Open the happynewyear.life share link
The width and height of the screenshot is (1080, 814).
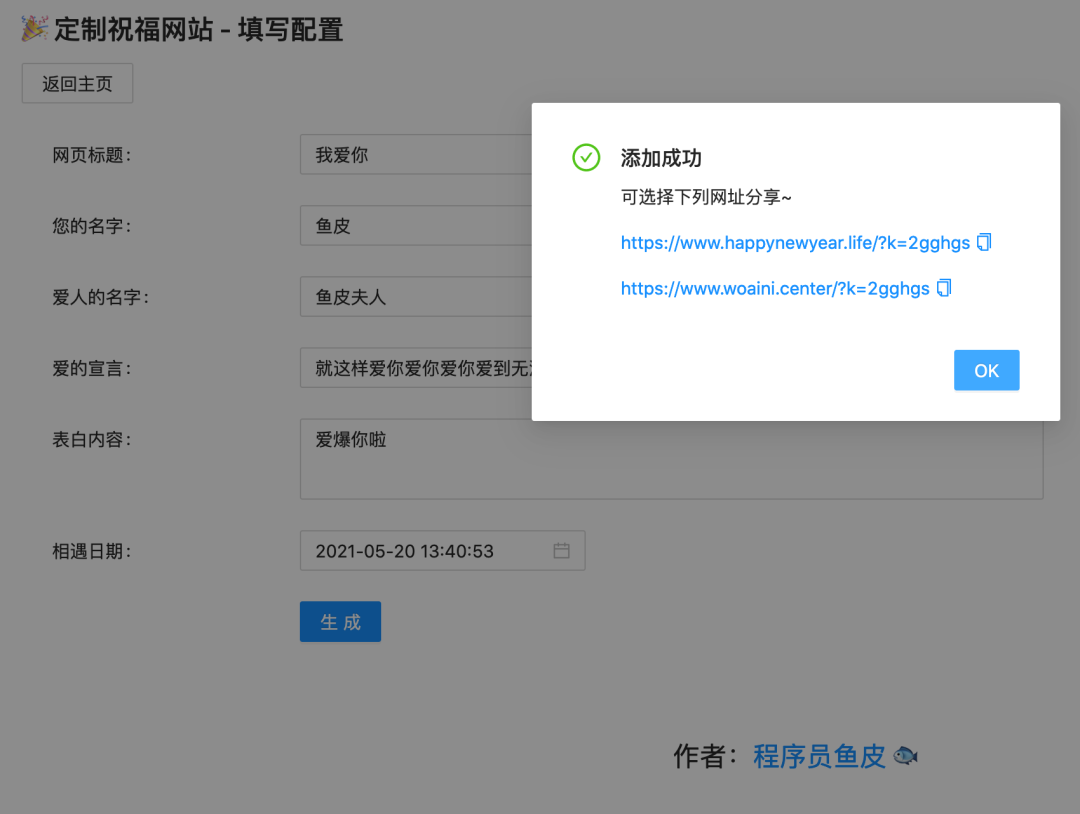click(x=795, y=243)
